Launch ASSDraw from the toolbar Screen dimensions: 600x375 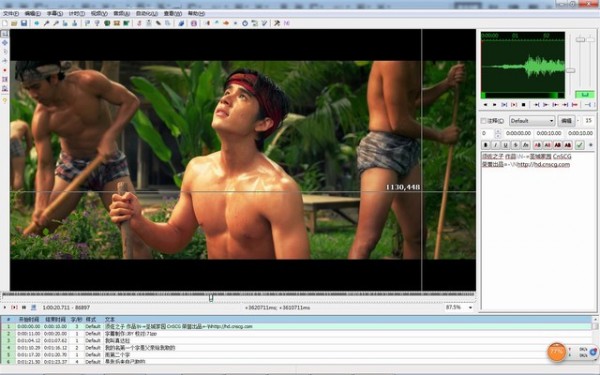click(194, 23)
